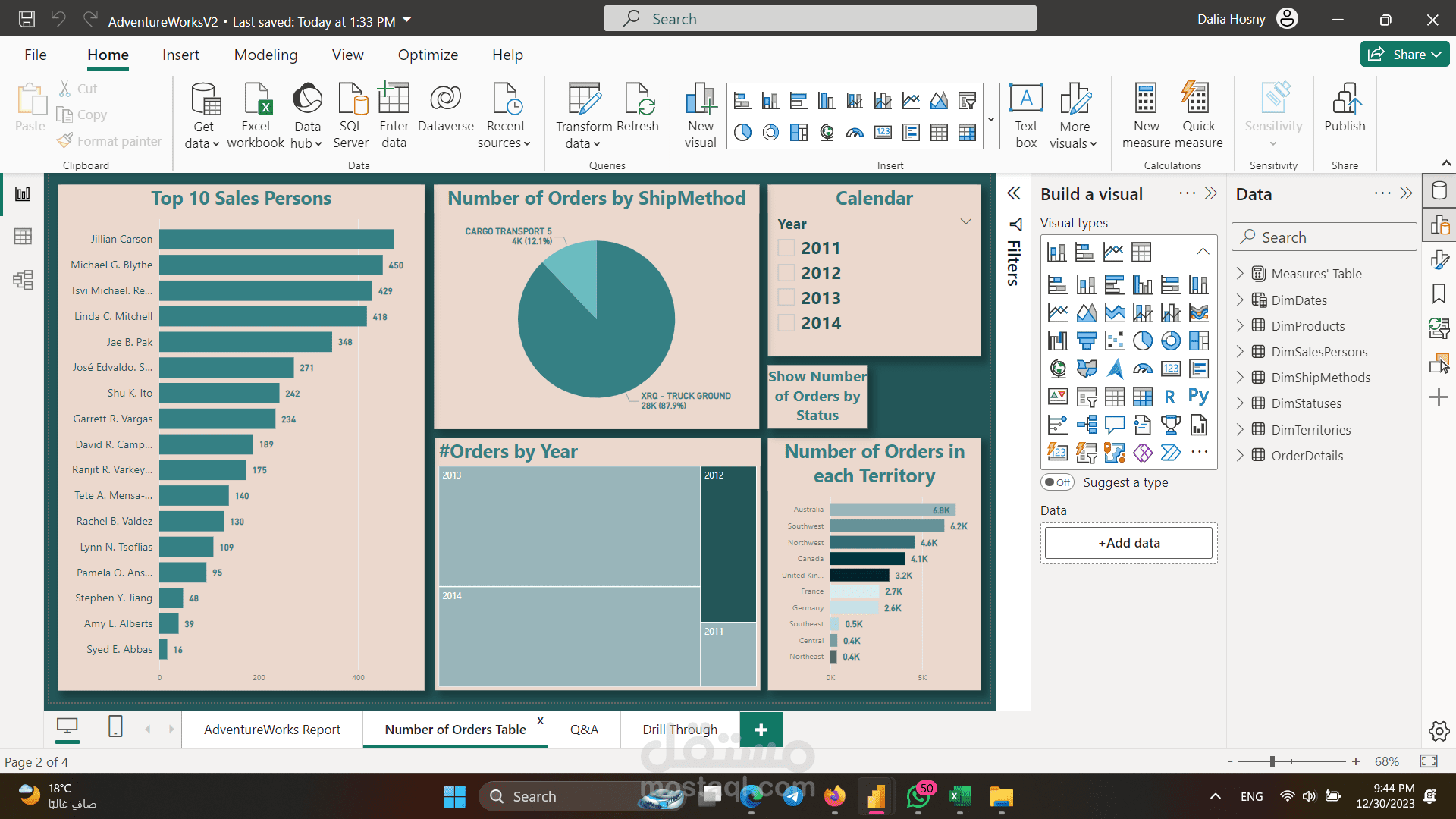
Task: Switch to the Drill Through page tab
Action: pos(679,730)
